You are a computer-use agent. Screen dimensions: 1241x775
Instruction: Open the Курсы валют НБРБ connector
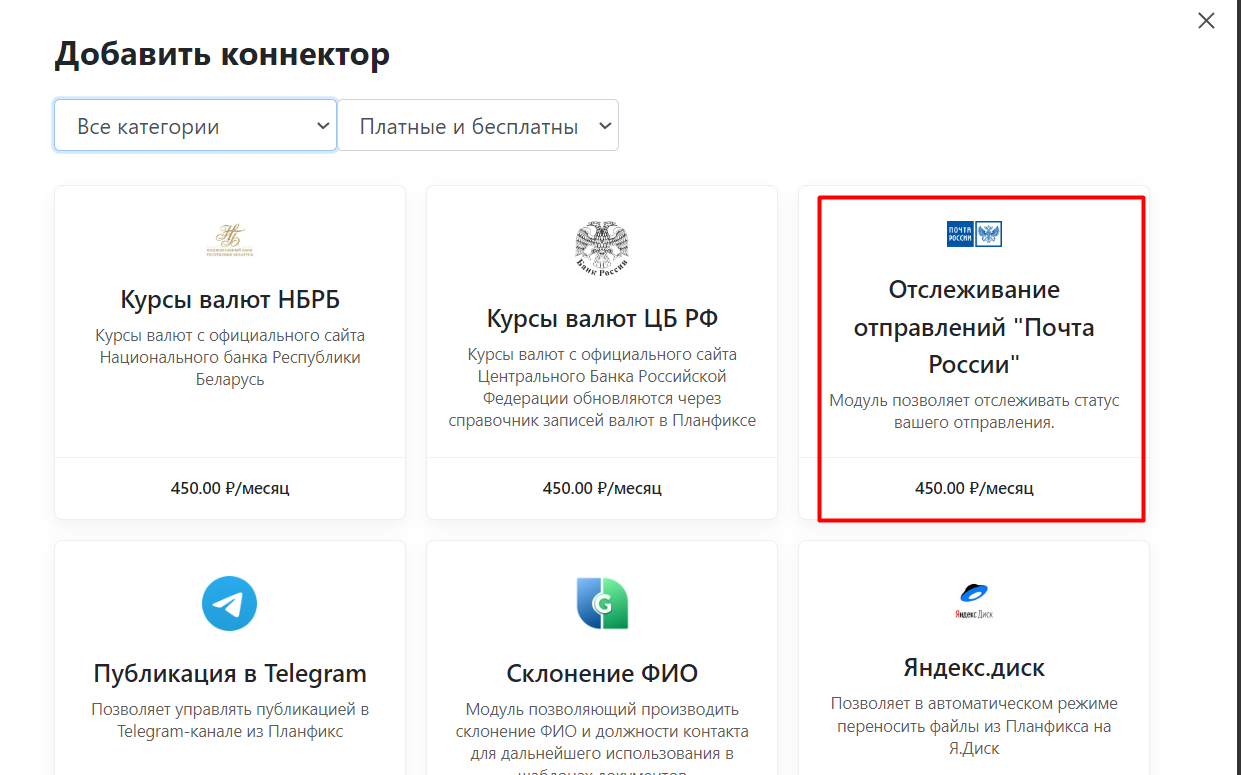230,299
